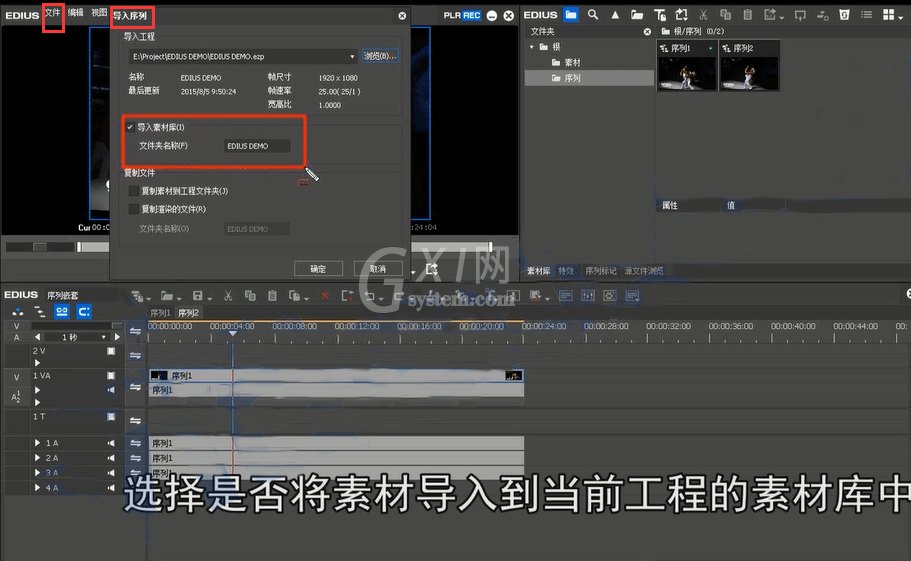Click the move-up-folder triangle icon in bin

615,16
